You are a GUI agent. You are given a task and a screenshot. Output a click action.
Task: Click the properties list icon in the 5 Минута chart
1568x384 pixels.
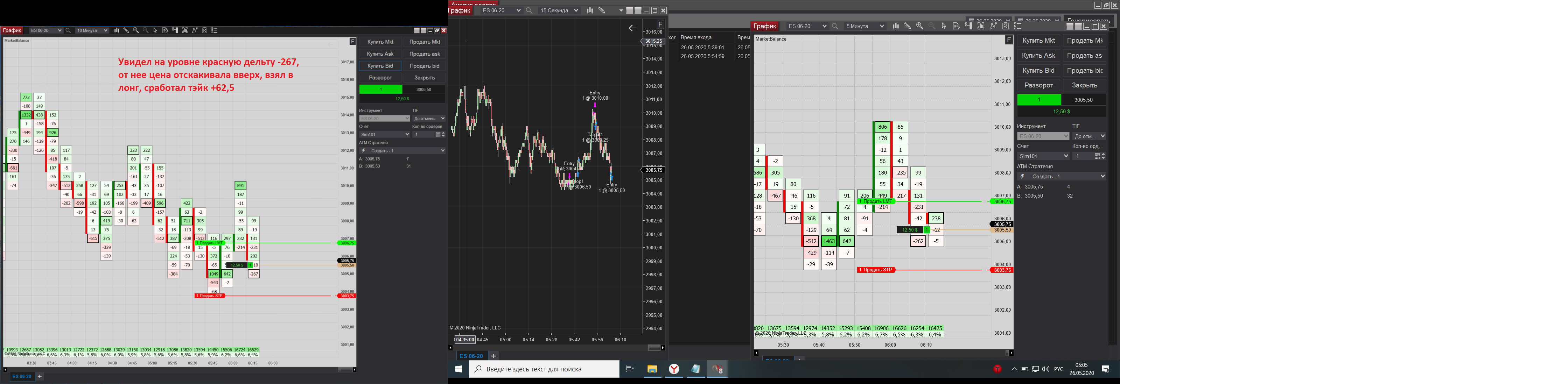coord(1018,26)
